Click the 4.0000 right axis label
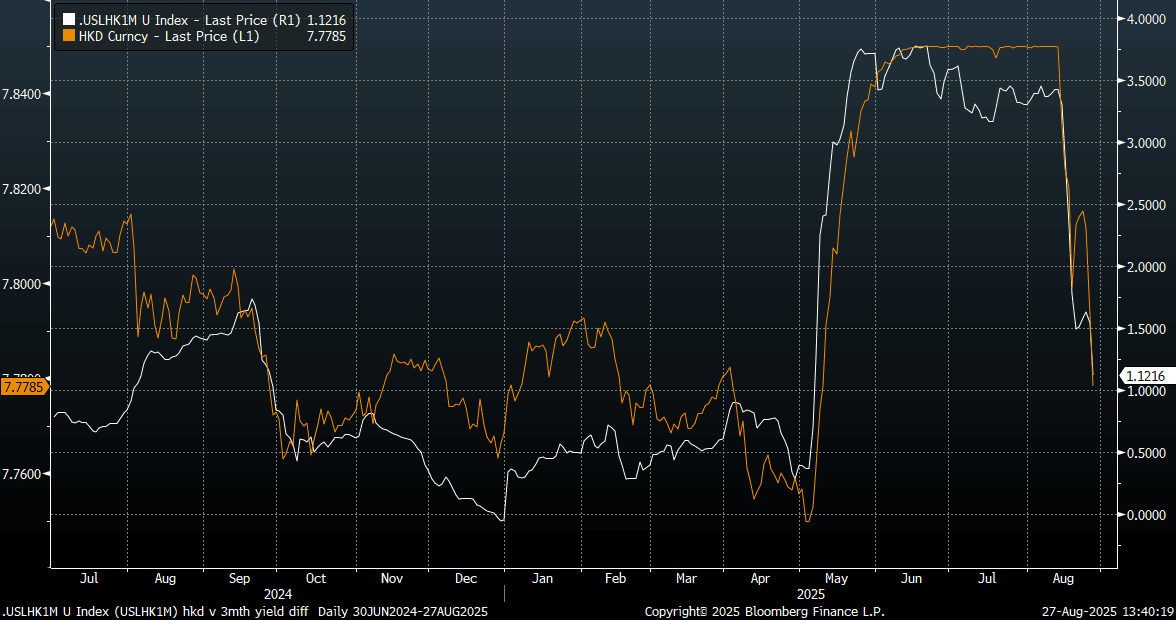The height and width of the screenshot is (620, 1176). point(1145,19)
